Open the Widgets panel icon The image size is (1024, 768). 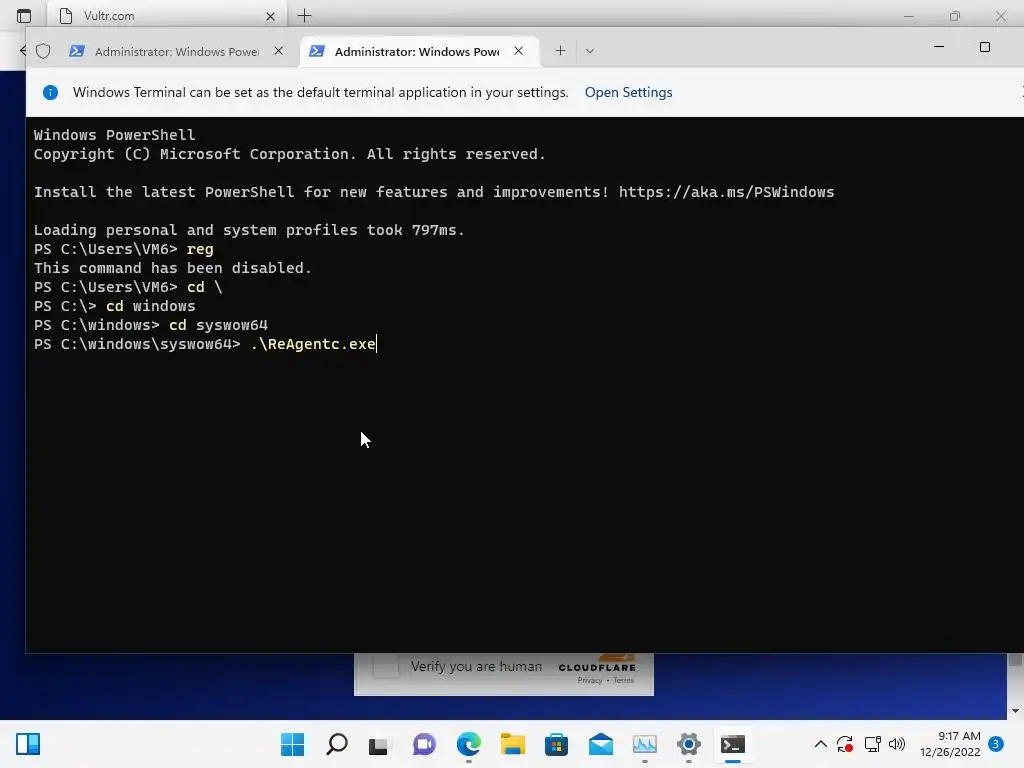pyautogui.click(x=28, y=744)
